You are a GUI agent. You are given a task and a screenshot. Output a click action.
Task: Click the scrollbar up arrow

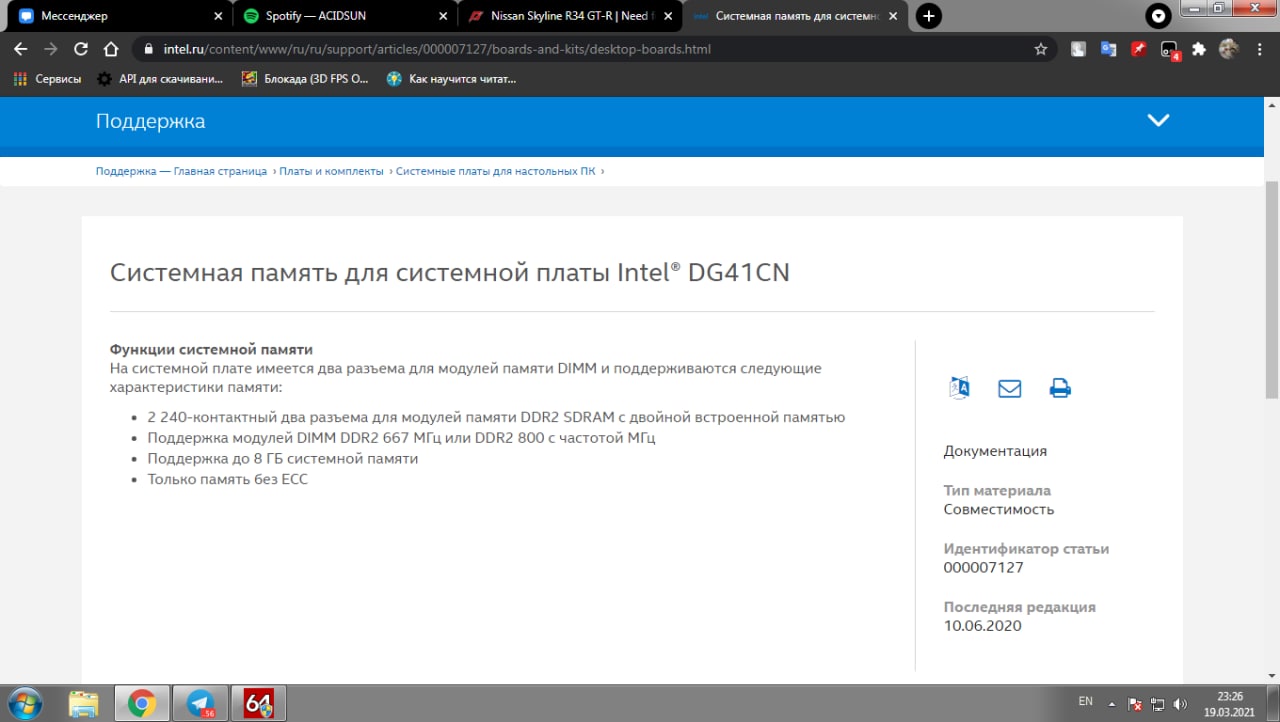(x=1271, y=105)
